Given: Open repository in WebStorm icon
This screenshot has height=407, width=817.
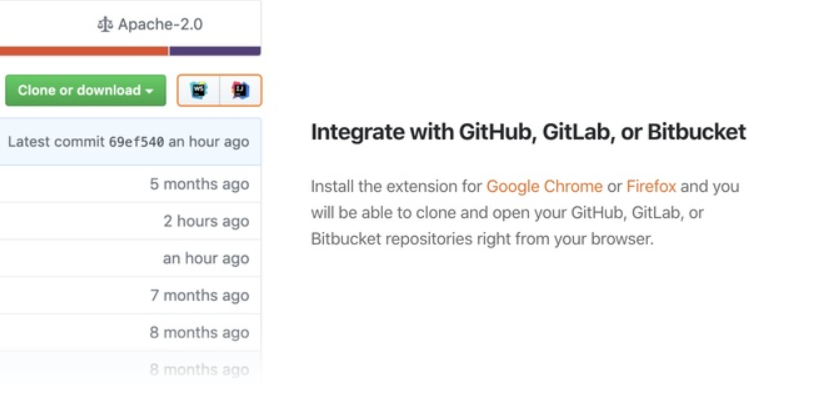Looking at the screenshot, I should point(199,90).
